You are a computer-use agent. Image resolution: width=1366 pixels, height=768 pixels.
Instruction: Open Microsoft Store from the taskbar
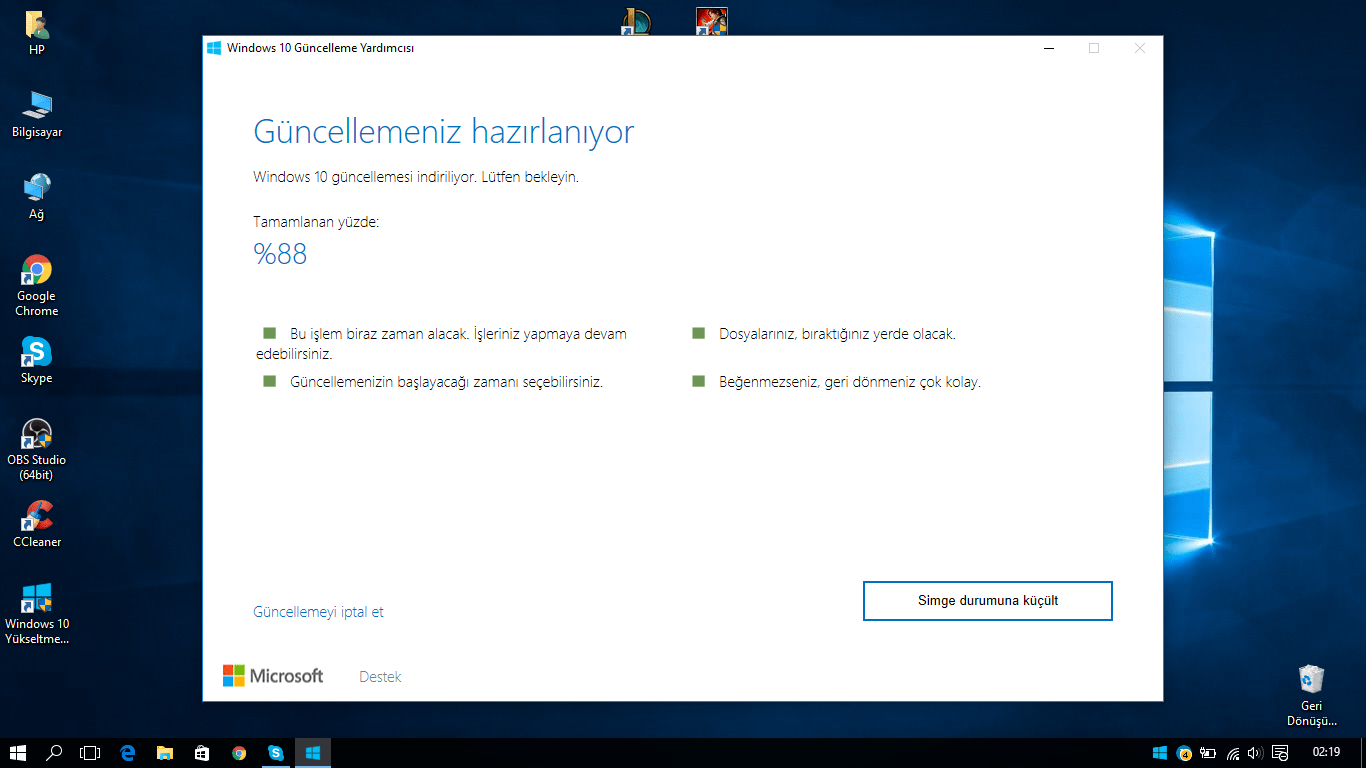(x=202, y=753)
